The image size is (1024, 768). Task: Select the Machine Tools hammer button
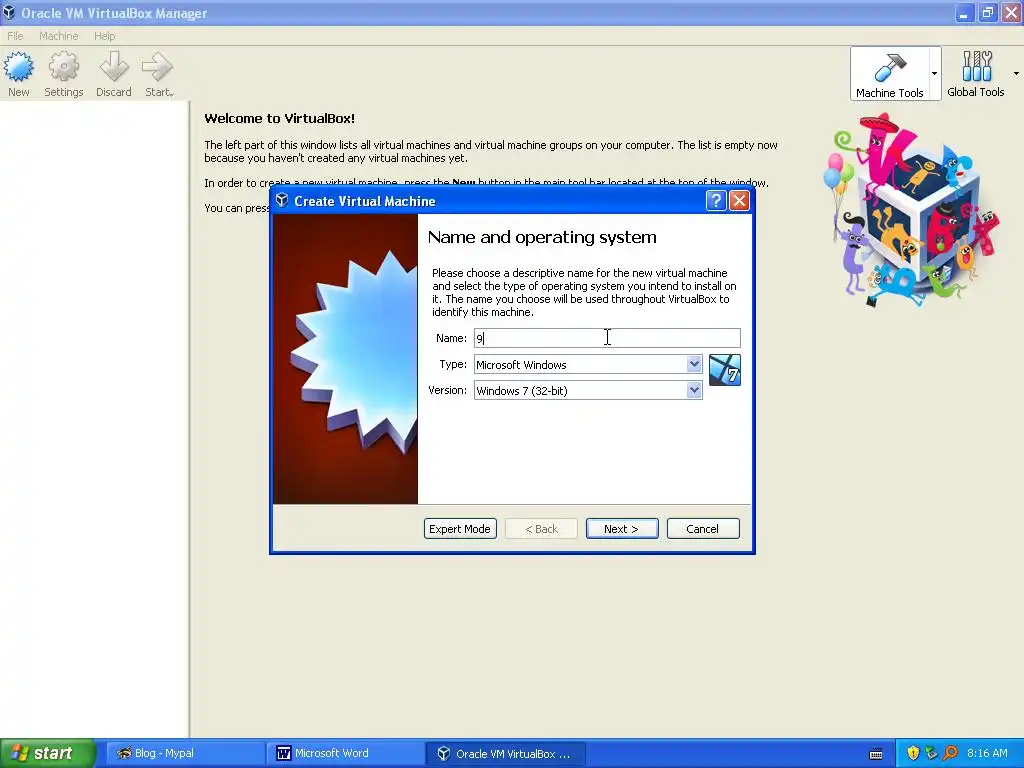pyautogui.click(x=889, y=74)
